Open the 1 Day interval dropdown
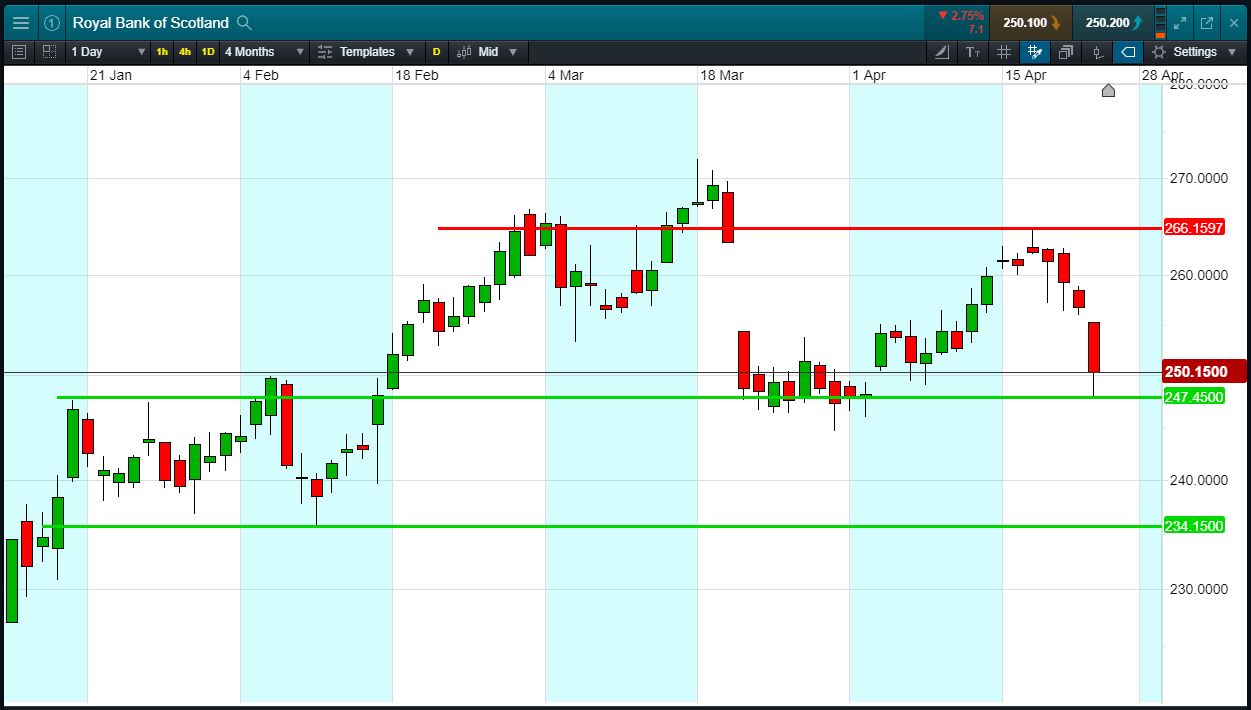This screenshot has width=1251, height=710. 107,52
